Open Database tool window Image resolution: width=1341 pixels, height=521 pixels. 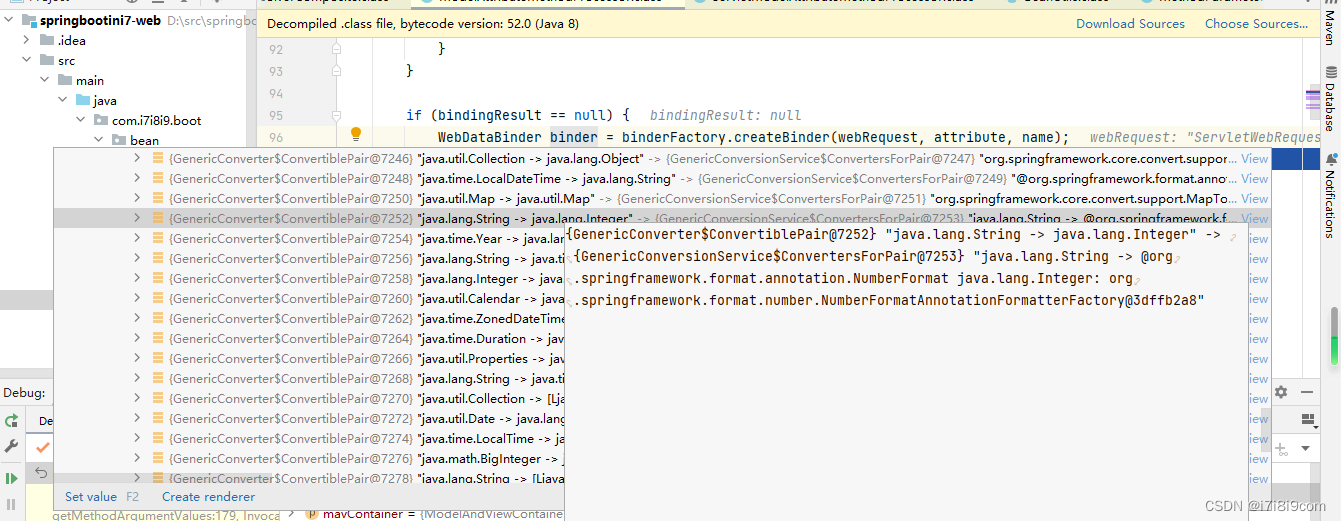pyautogui.click(x=1330, y=100)
